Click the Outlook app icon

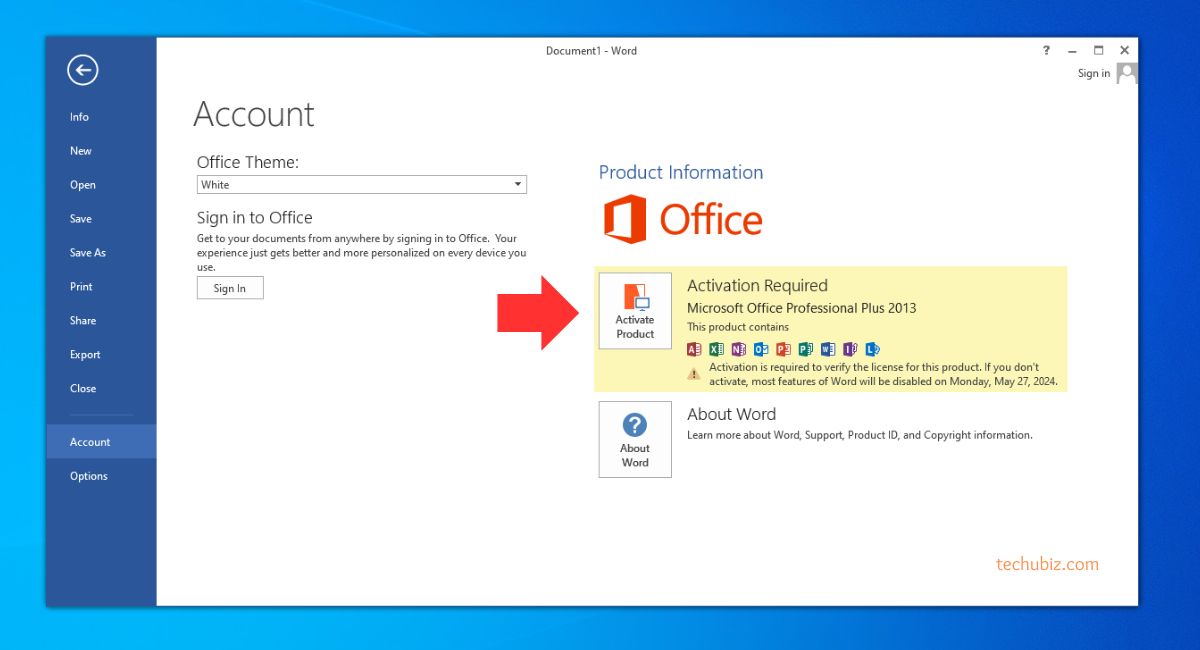[761, 349]
